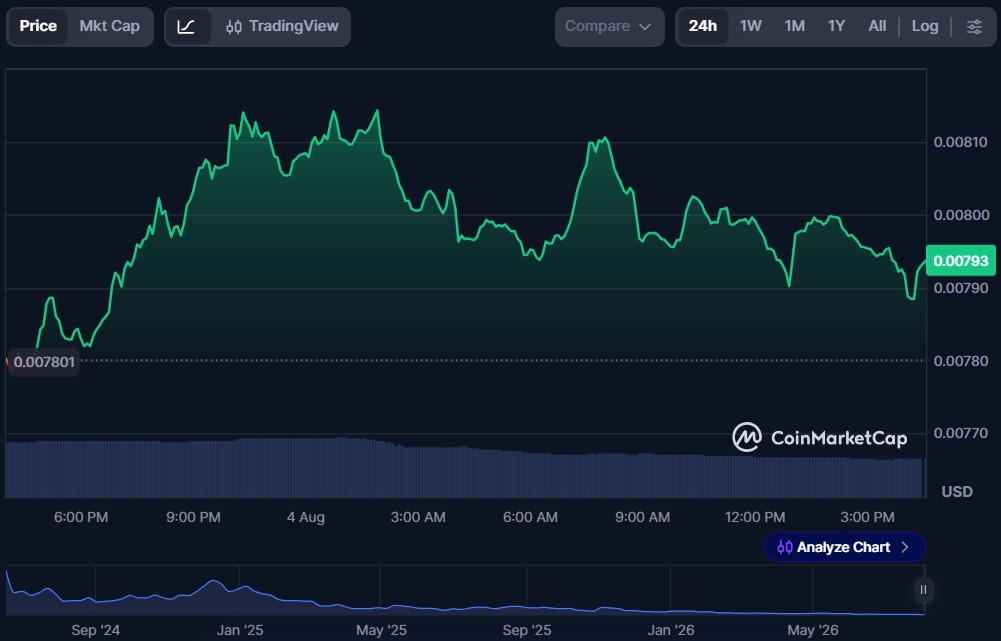The width and height of the screenshot is (1001, 641).
Task: Click Jan '25 on the range navigator
Action: (x=240, y=631)
